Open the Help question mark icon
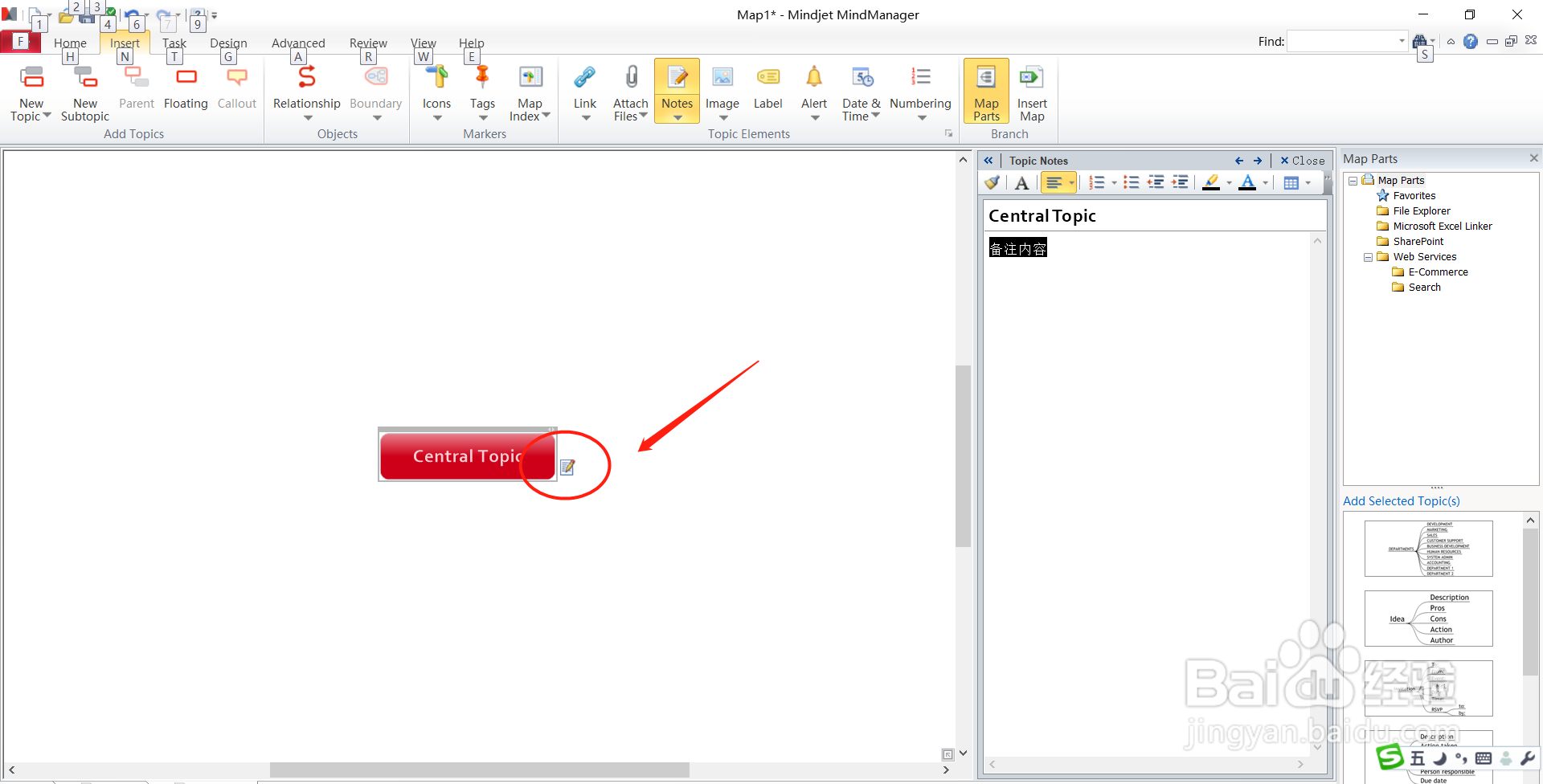The width and height of the screenshot is (1543, 784). click(1471, 42)
